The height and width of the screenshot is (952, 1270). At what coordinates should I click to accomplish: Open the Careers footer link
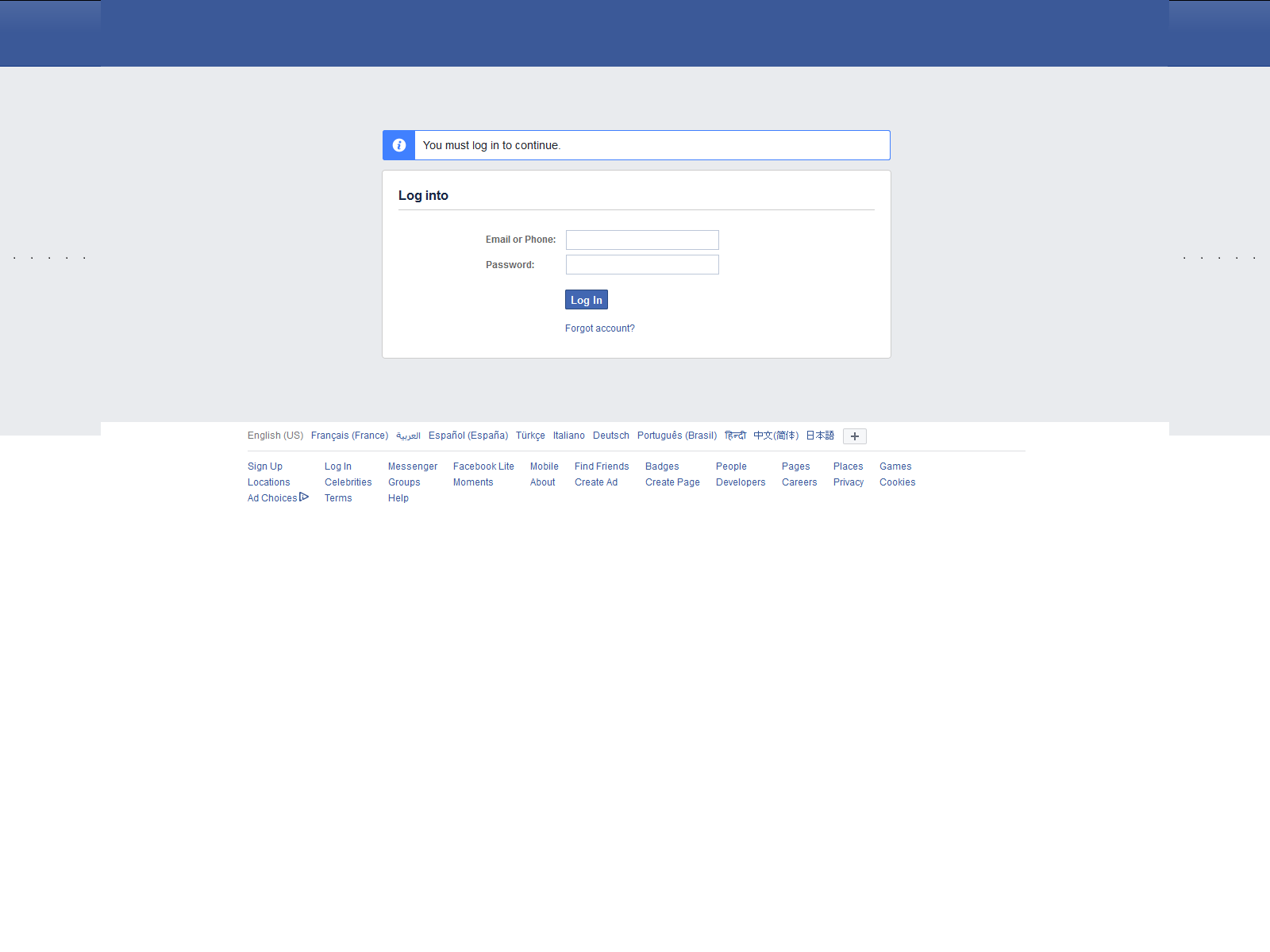click(799, 482)
